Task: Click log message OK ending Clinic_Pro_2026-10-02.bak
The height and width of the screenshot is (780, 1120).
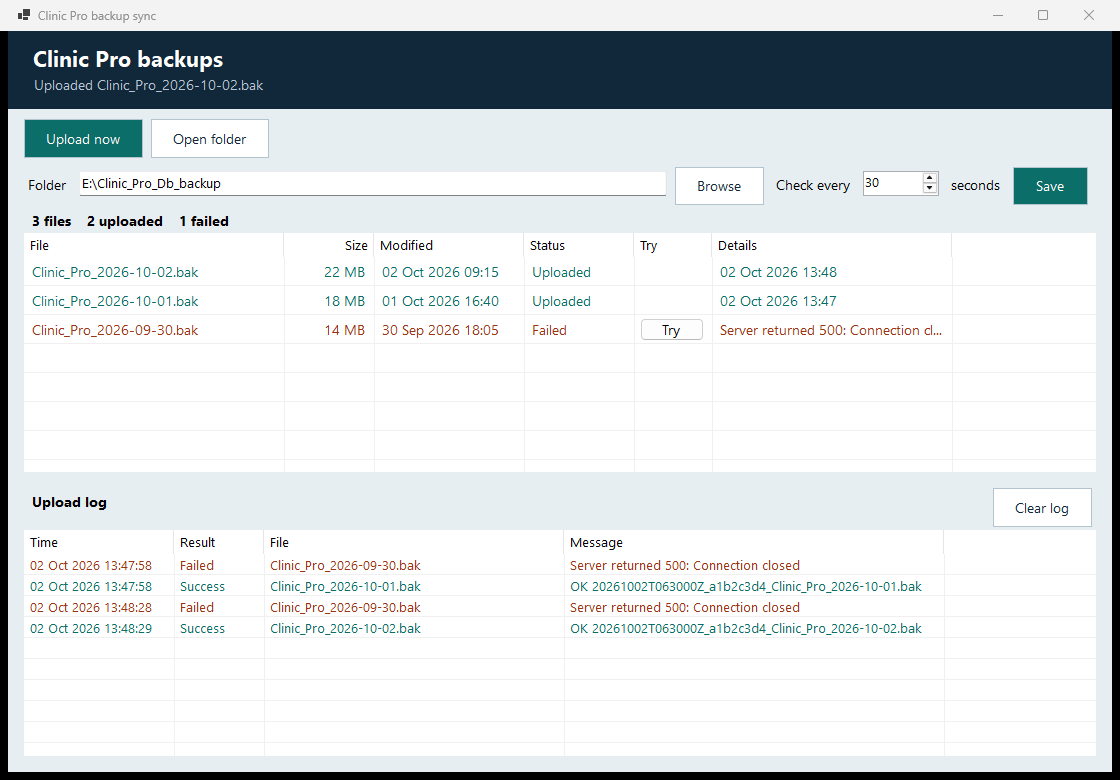Action: pos(746,629)
